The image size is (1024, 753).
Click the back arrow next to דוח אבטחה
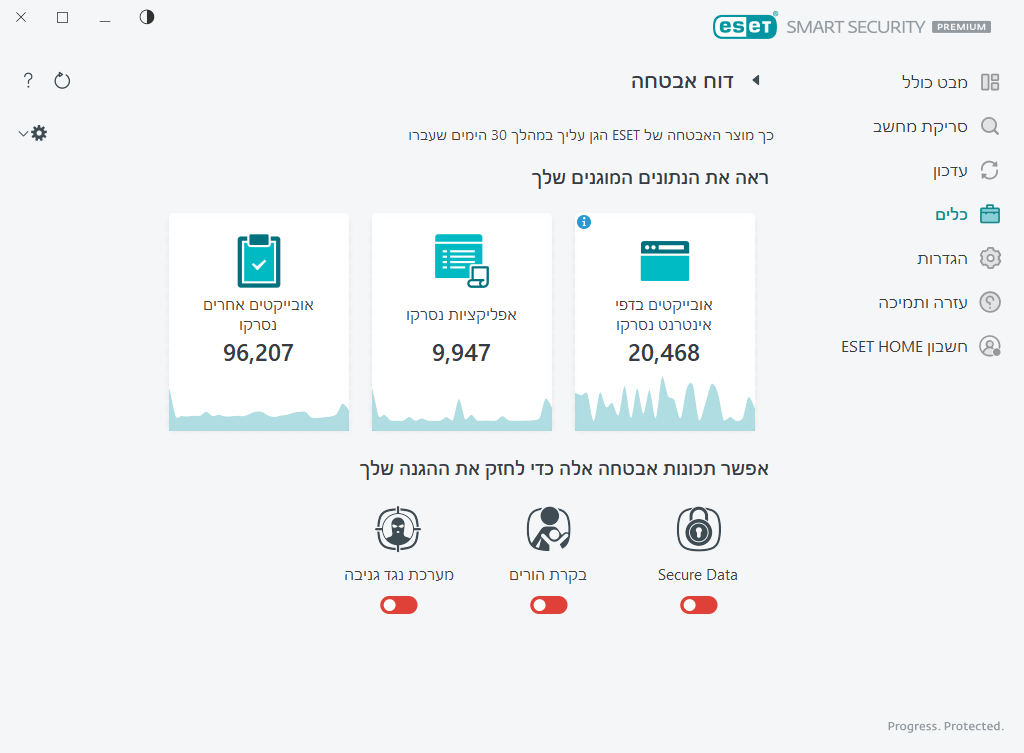pyautogui.click(x=756, y=81)
